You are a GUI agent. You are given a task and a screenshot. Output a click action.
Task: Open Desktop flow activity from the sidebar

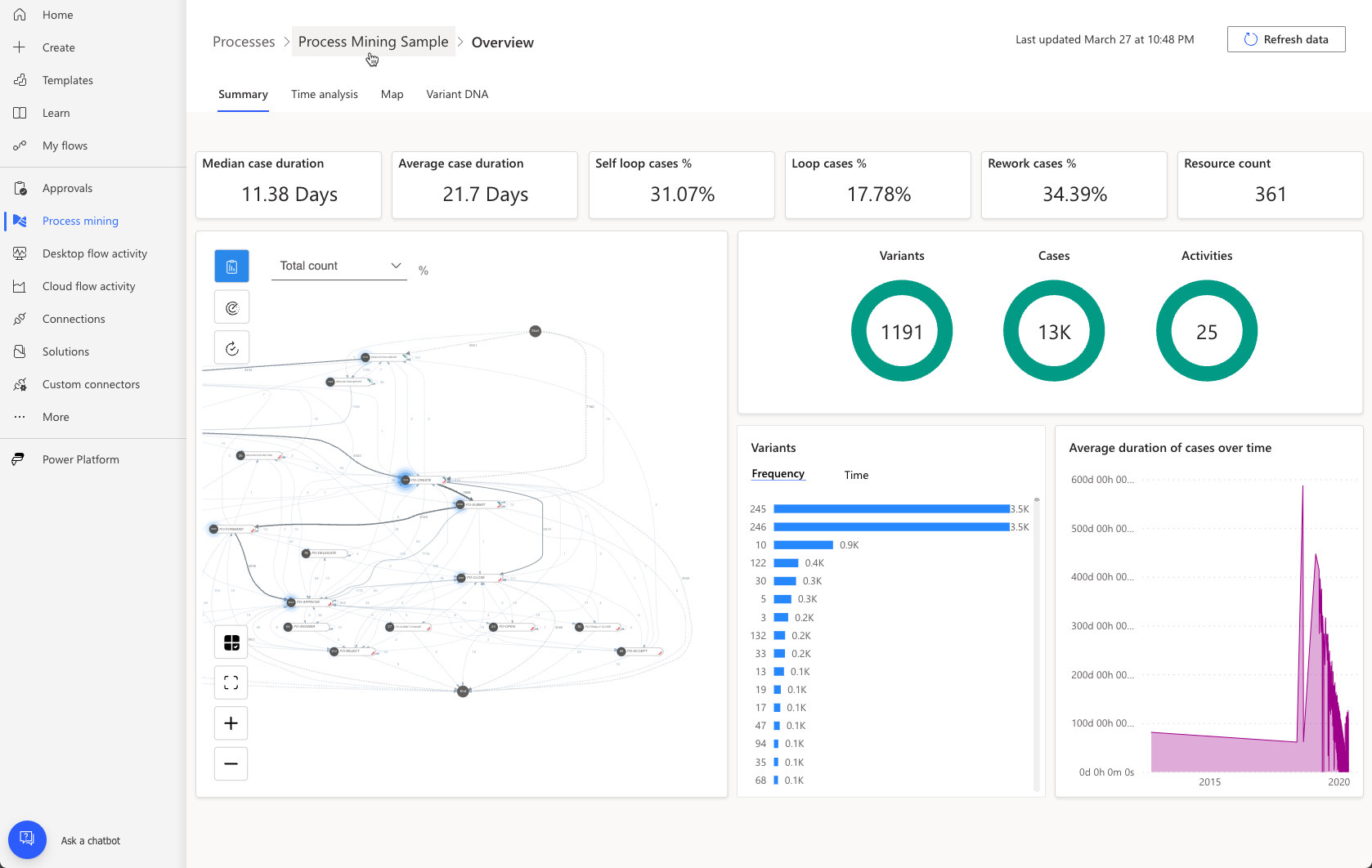20,253
